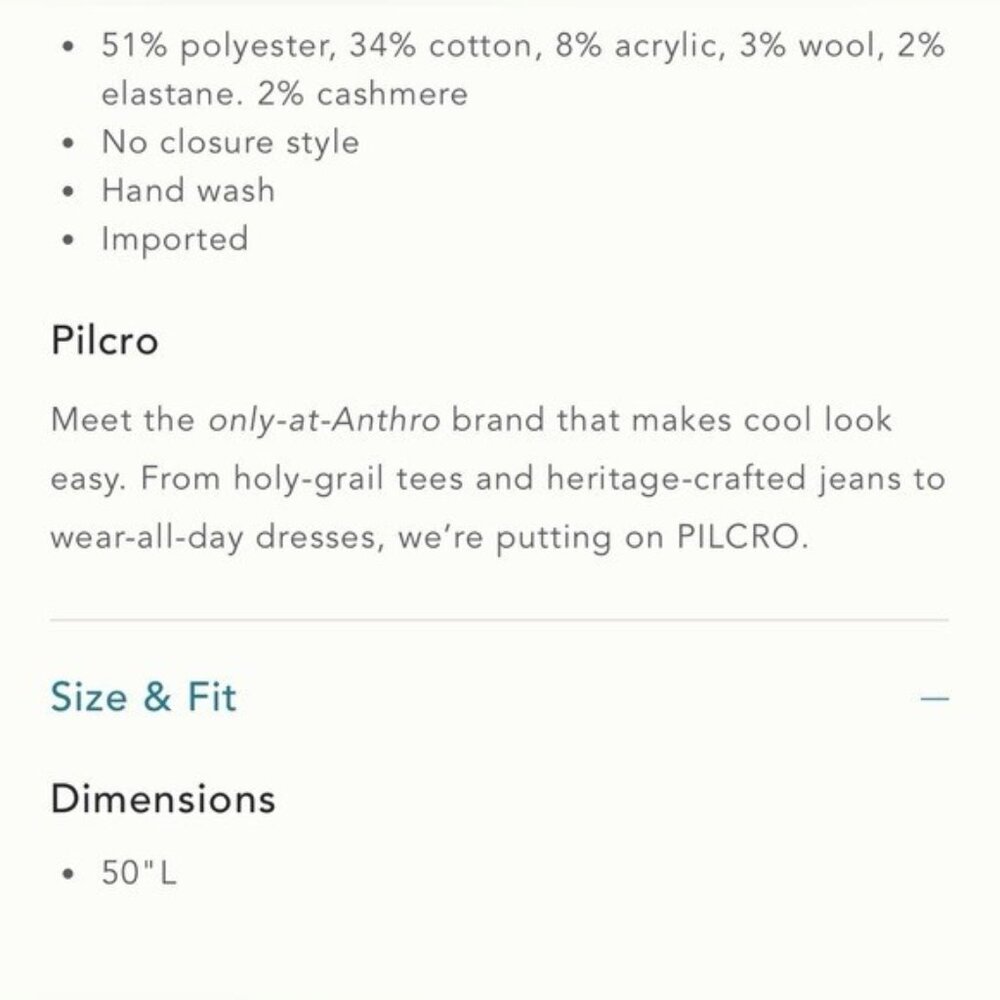This screenshot has width=1000, height=1000.
Task: Tap the Dimensions heading
Action: click(x=163, y=798)
